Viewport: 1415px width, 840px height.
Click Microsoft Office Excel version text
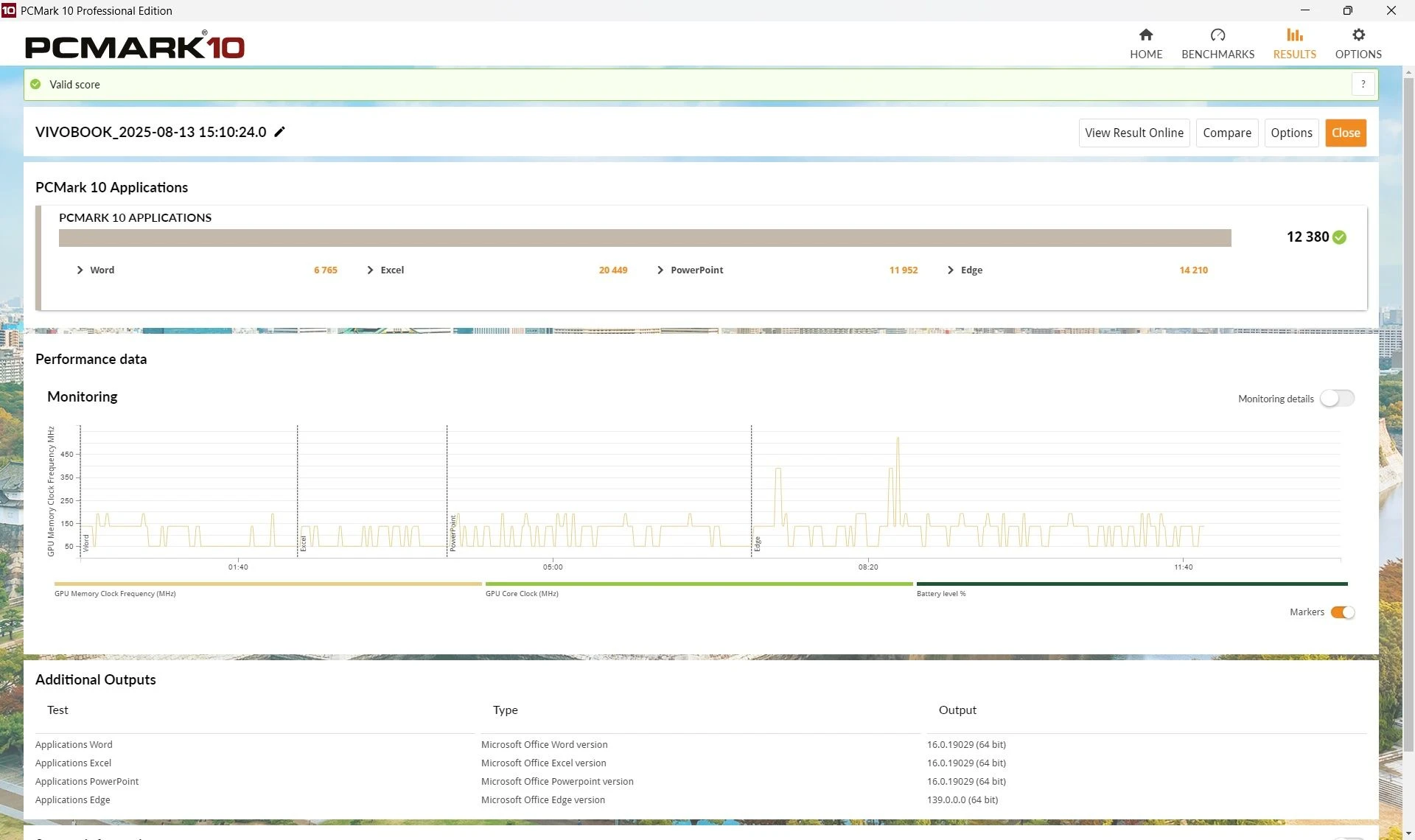[x=544, y=763]
